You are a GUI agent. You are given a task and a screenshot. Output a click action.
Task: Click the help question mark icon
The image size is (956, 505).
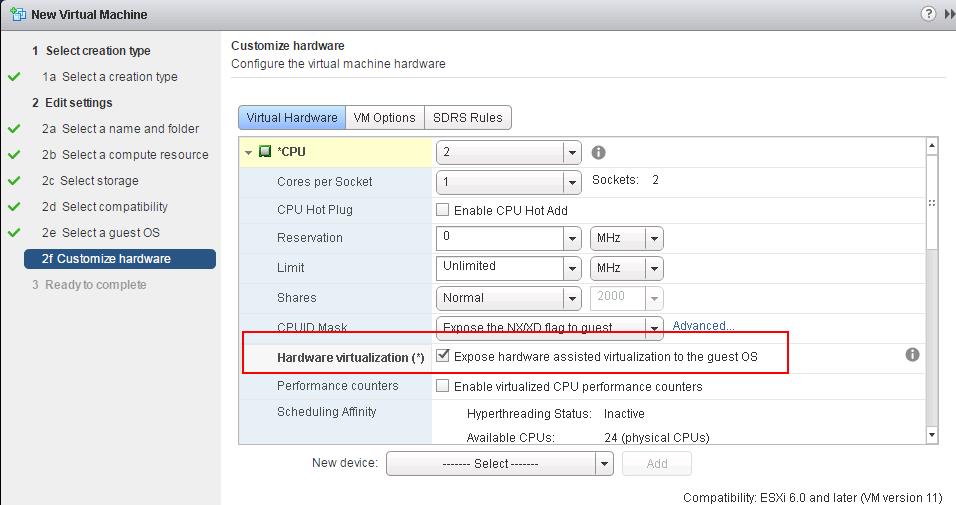click(928, 13)
